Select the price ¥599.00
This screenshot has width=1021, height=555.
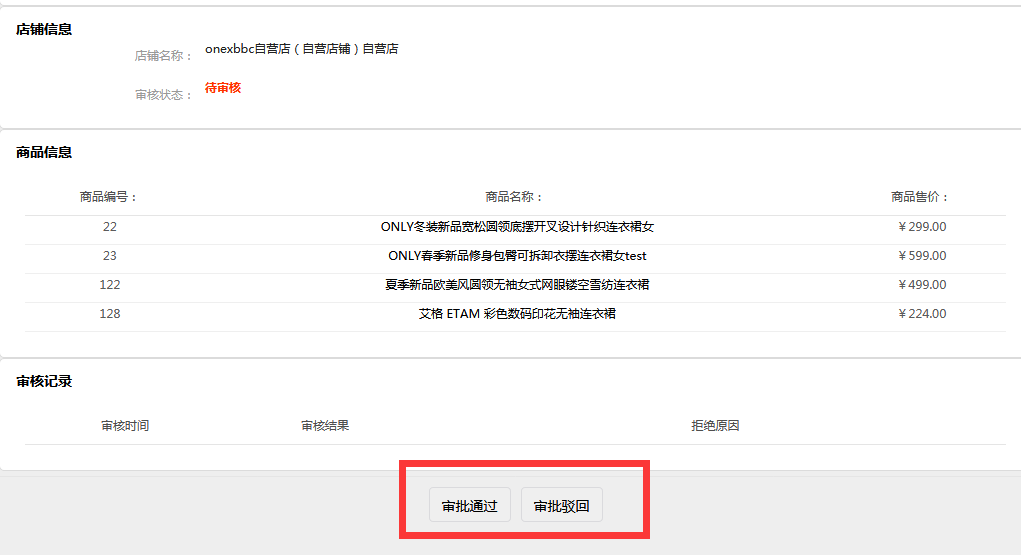click(x=922, y=256)
